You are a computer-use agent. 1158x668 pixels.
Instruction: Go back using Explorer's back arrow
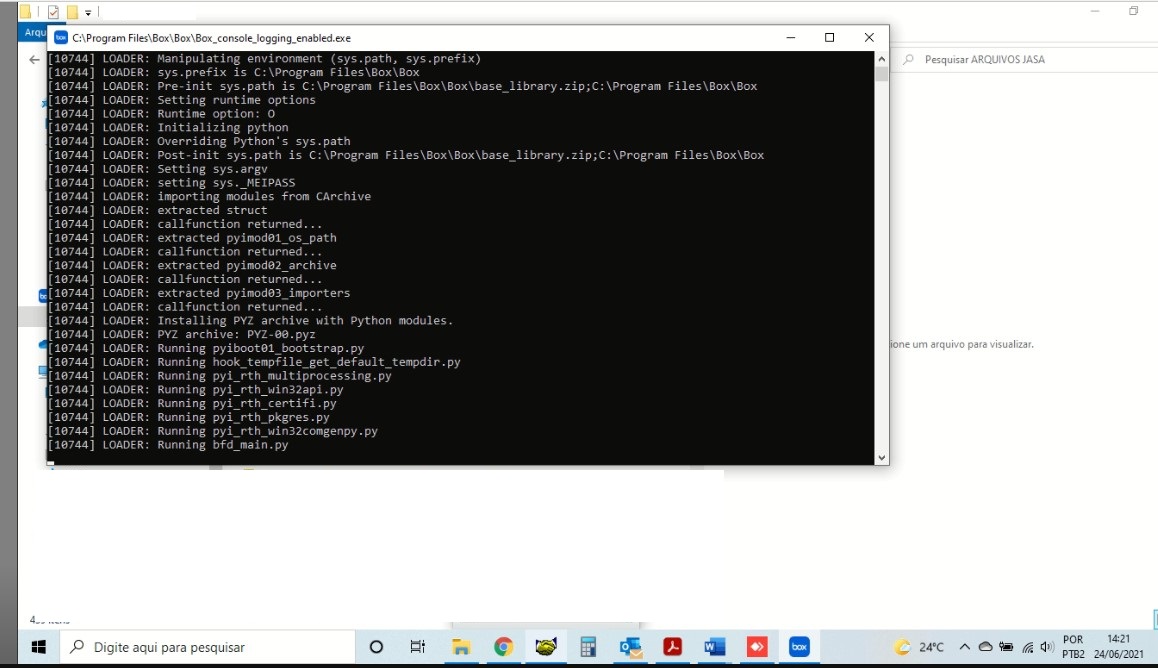pos(34,60)
